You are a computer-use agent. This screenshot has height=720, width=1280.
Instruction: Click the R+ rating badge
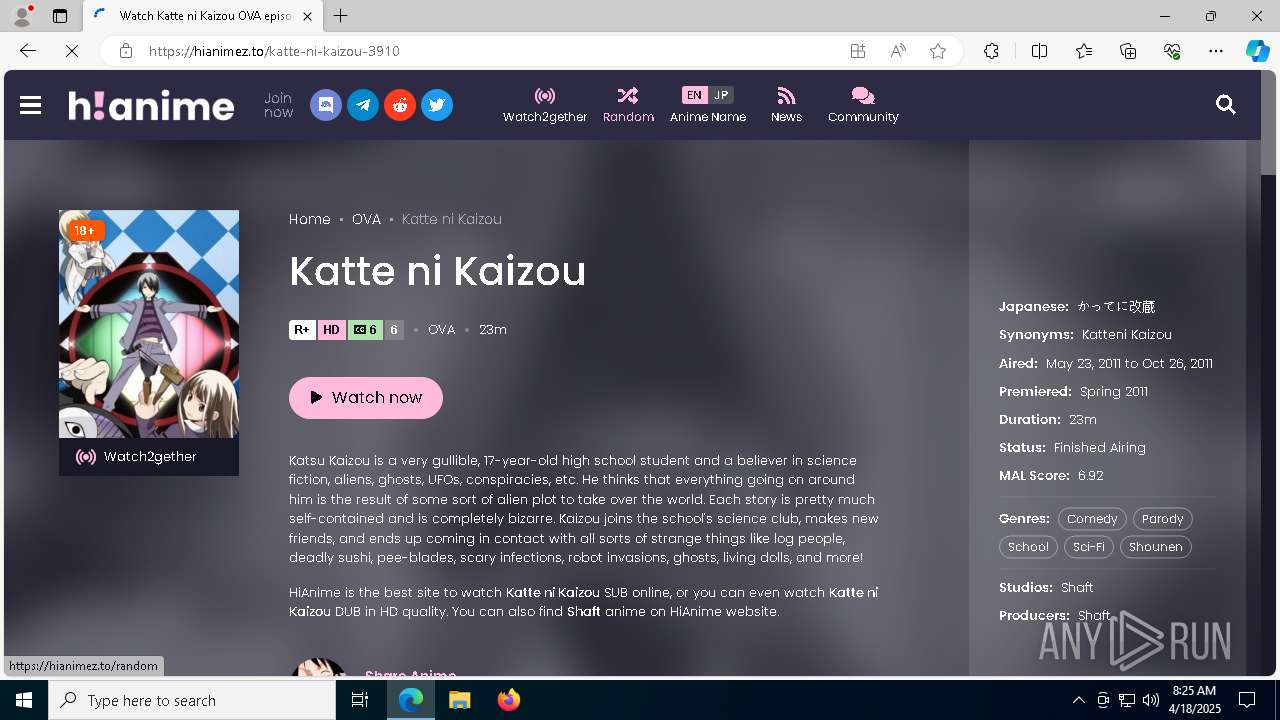pos(302,330)
